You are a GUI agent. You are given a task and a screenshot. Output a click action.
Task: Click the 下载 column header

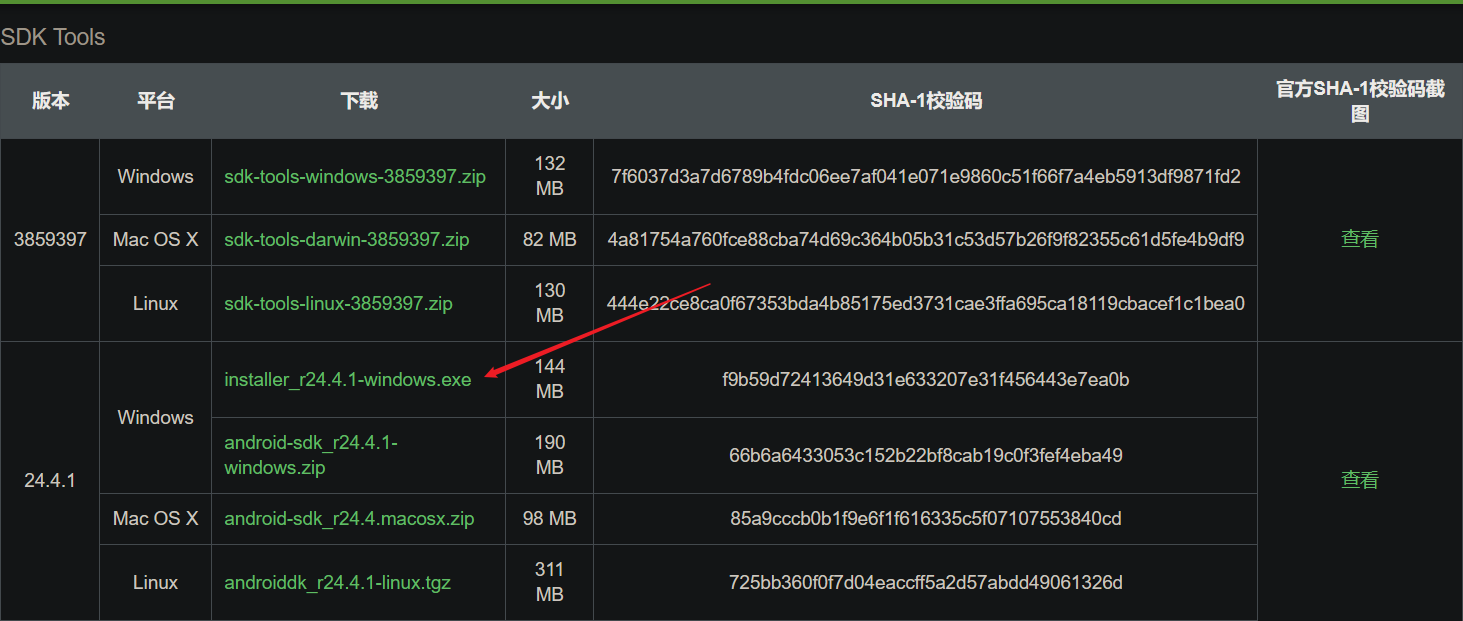click(x=359, y=101)
